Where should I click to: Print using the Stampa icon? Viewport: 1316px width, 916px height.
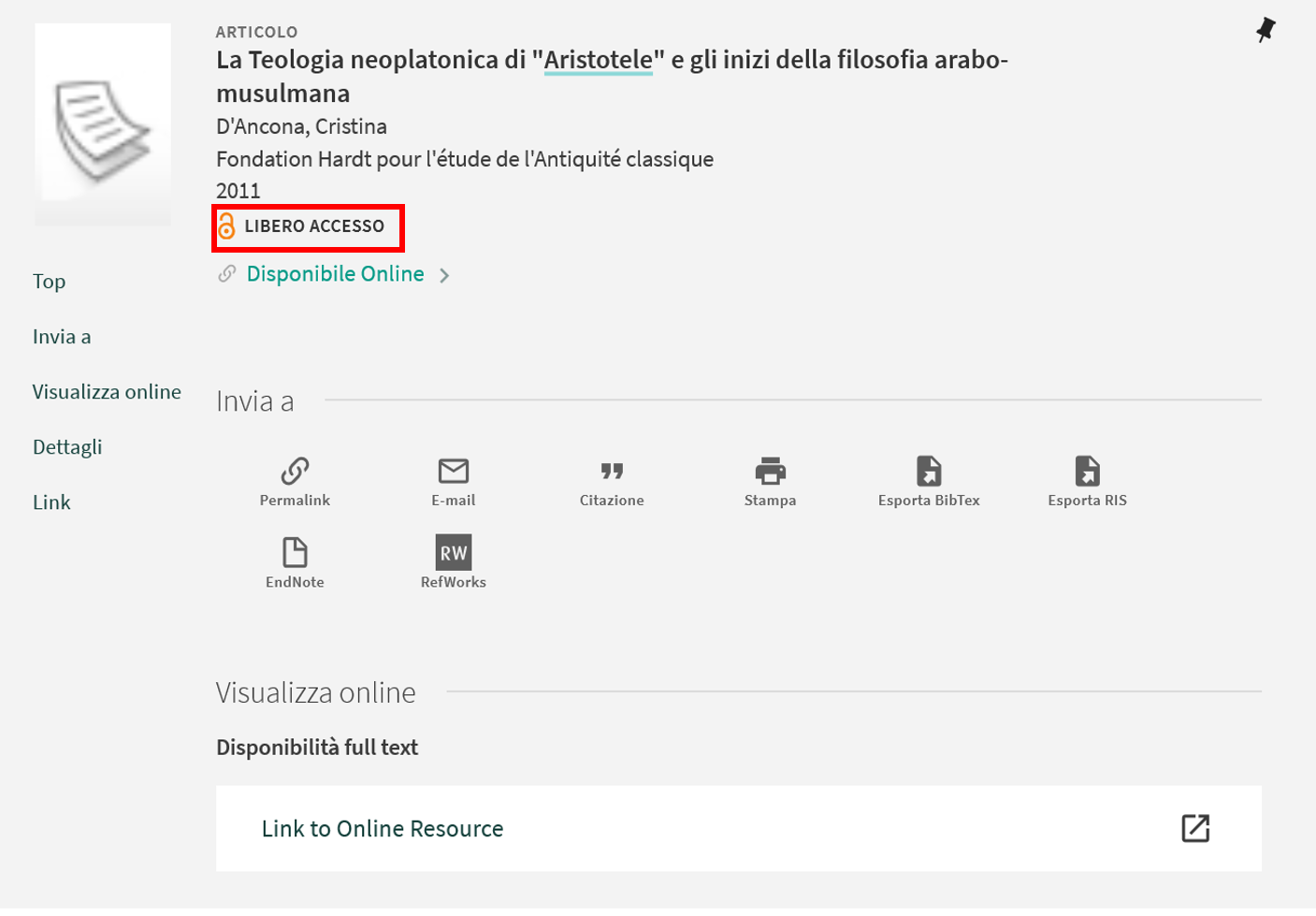[770, 471]
